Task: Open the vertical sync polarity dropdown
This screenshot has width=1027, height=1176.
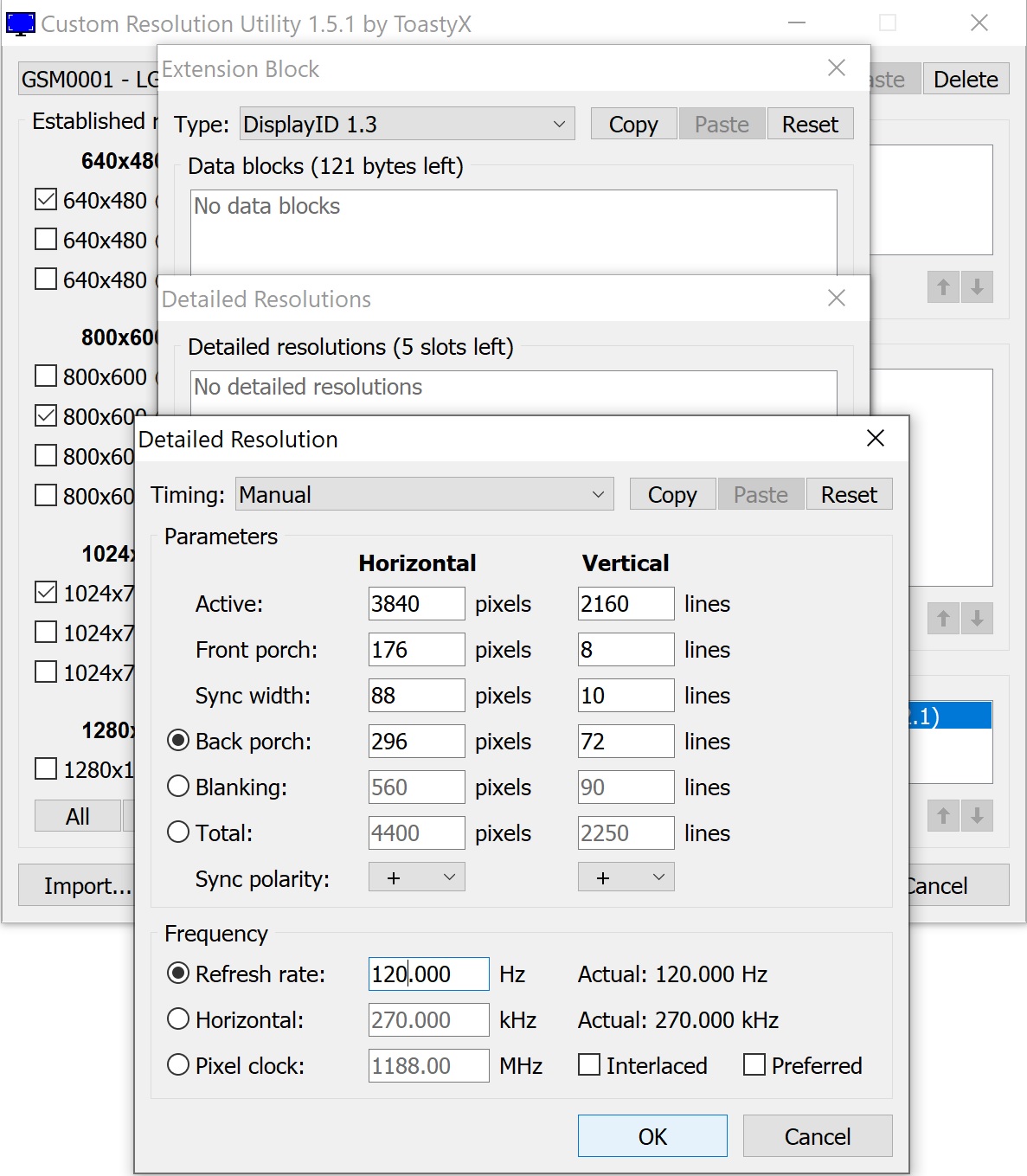Action: click(626, 877)
